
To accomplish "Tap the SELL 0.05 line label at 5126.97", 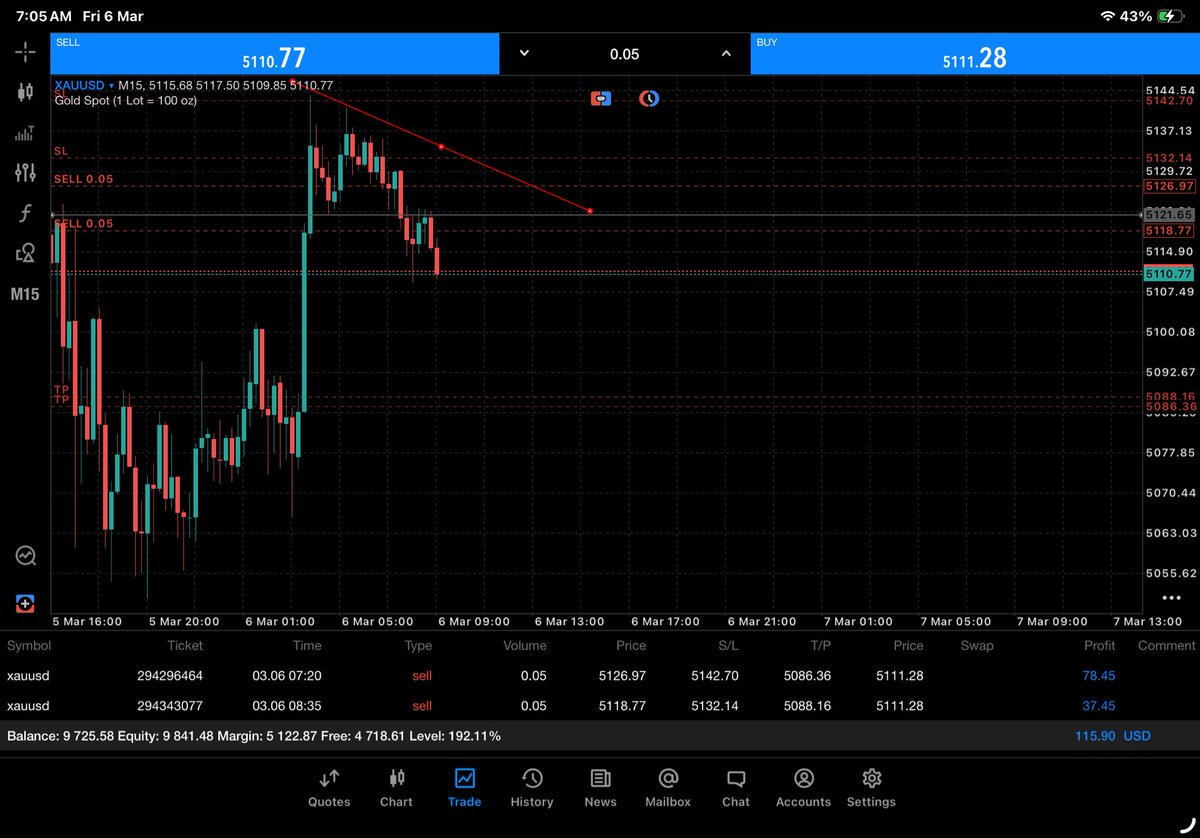I will [83, 179].
